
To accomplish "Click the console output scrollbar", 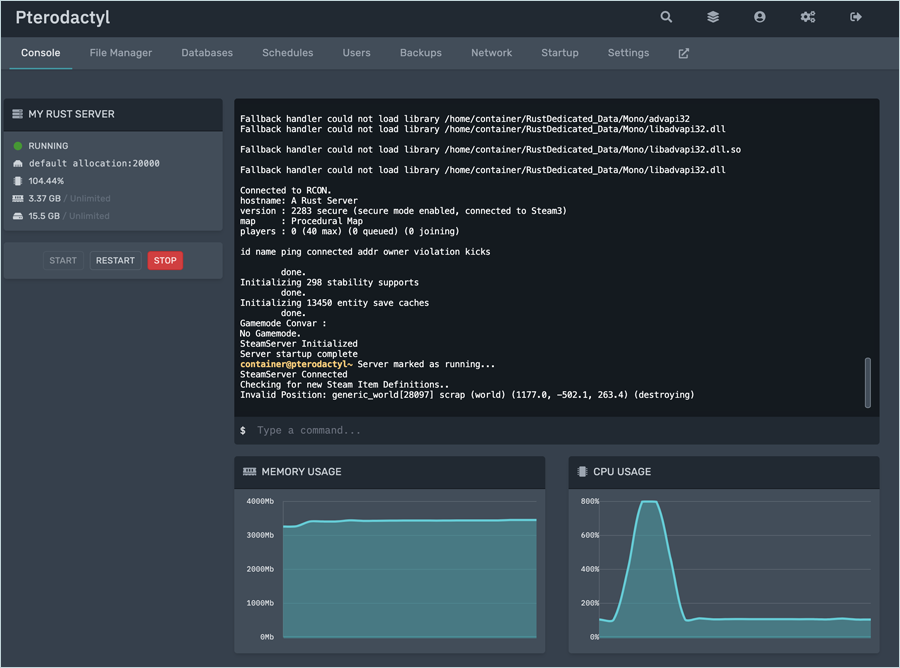I will point(867,382).
